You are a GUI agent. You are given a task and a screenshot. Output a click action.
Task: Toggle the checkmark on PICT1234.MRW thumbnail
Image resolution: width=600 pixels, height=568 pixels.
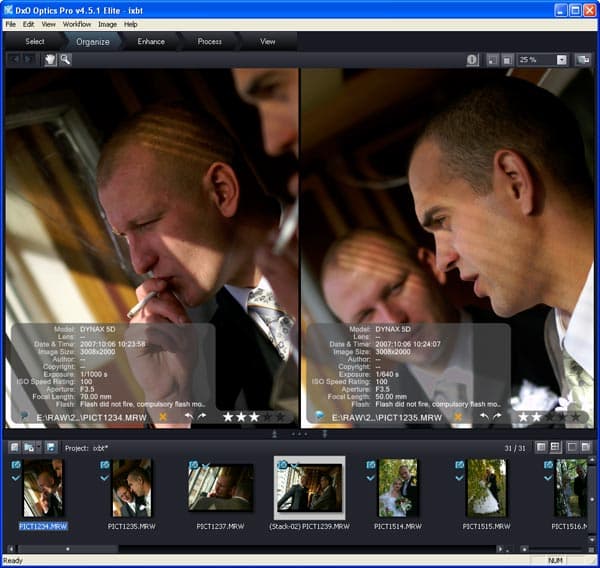point(16,478)
